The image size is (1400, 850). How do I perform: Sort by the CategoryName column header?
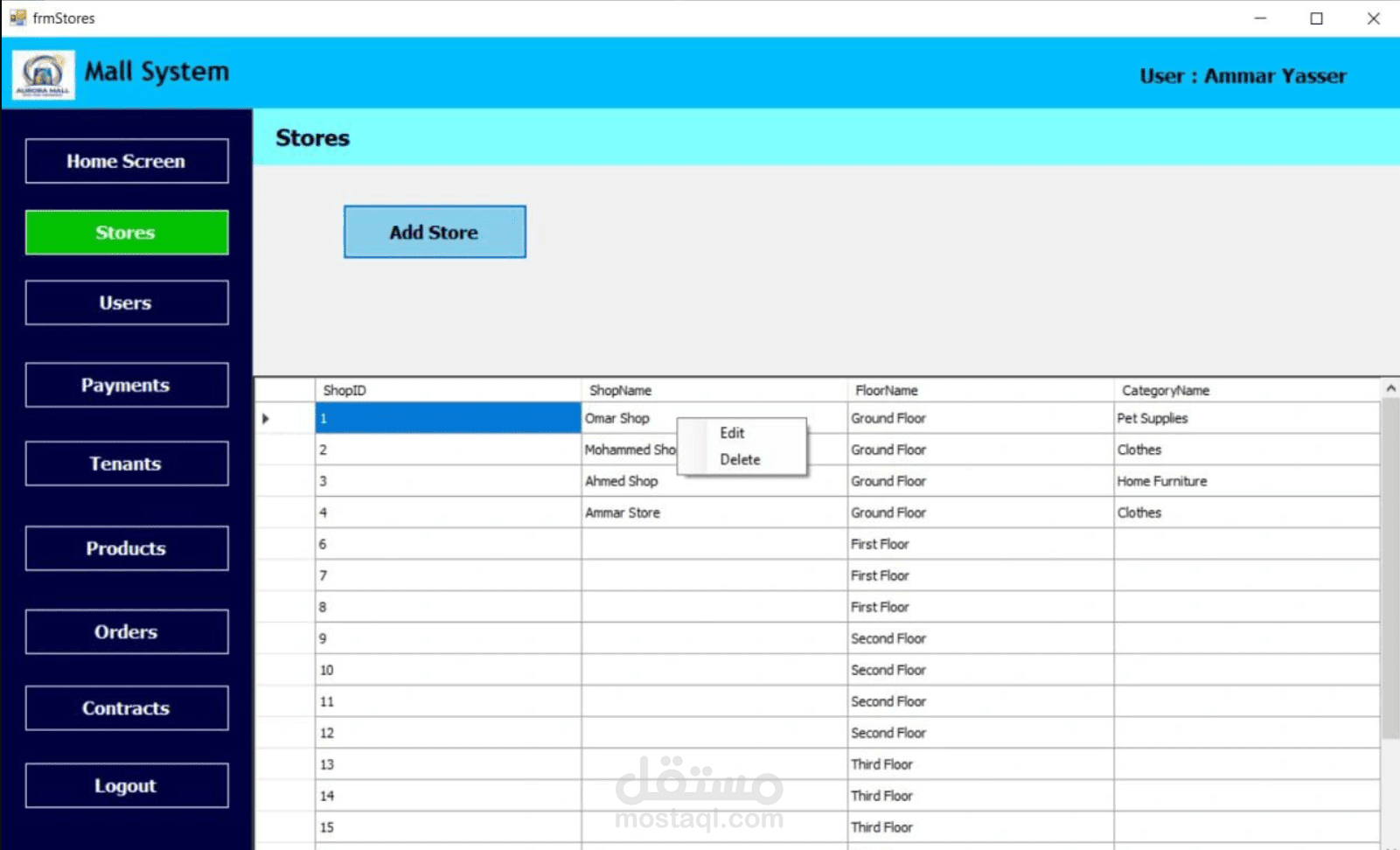point(1247,390)
